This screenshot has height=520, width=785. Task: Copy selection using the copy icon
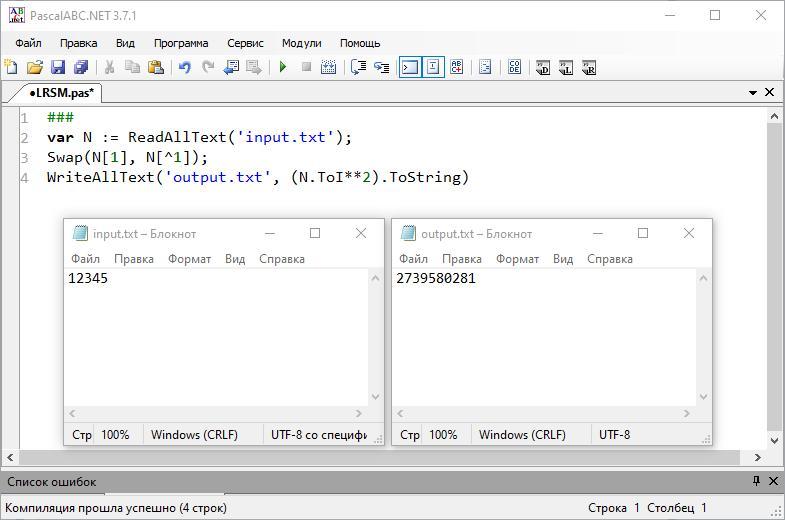[133, 67]
